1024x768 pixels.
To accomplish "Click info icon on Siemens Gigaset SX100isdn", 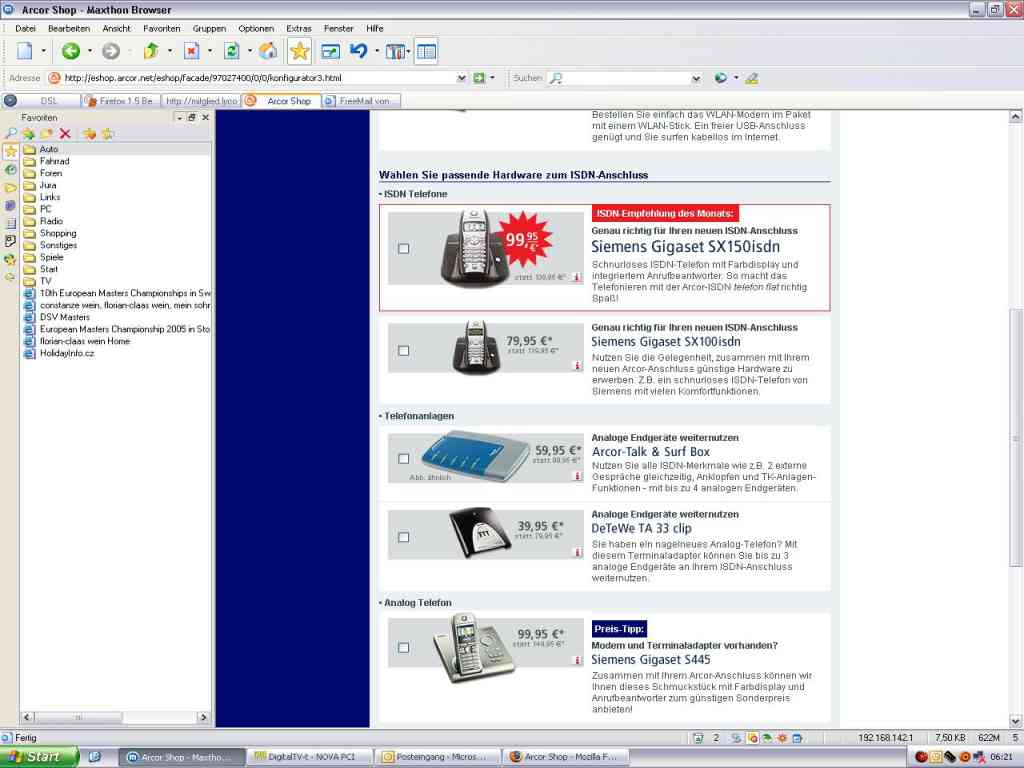I will coord(577,365).
